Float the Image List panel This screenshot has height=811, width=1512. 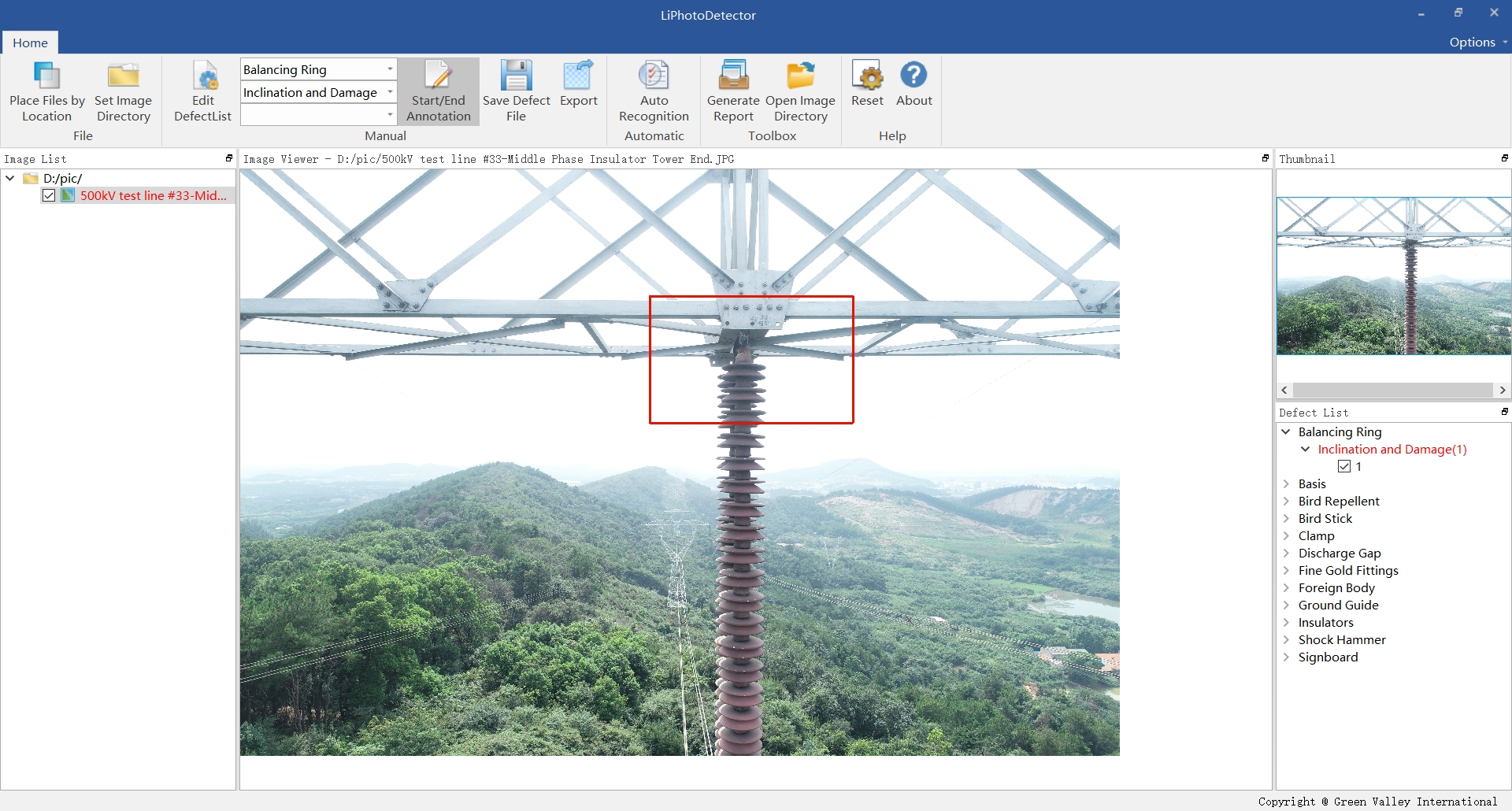point(229,158)
